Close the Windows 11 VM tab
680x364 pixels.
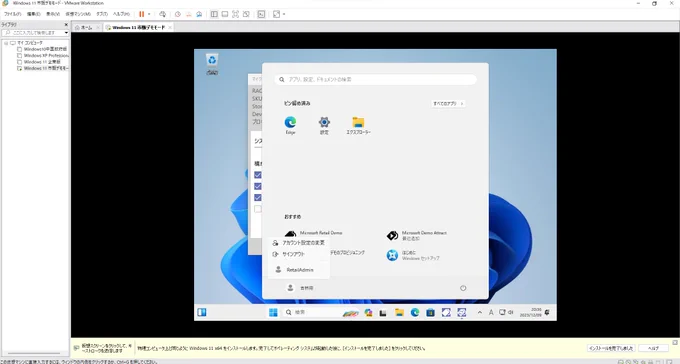pyautogui.click(x=170, y=27)
